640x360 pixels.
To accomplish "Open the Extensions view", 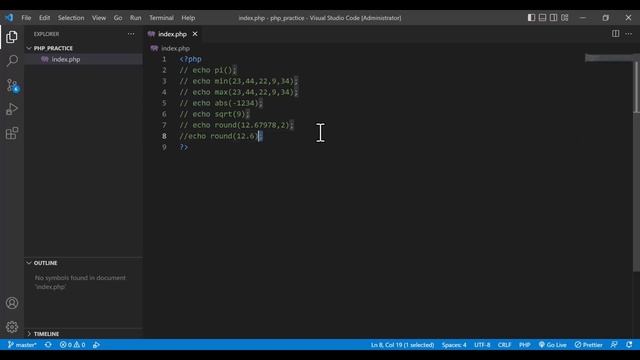I will pyautogui.click(x=12, y=133).
